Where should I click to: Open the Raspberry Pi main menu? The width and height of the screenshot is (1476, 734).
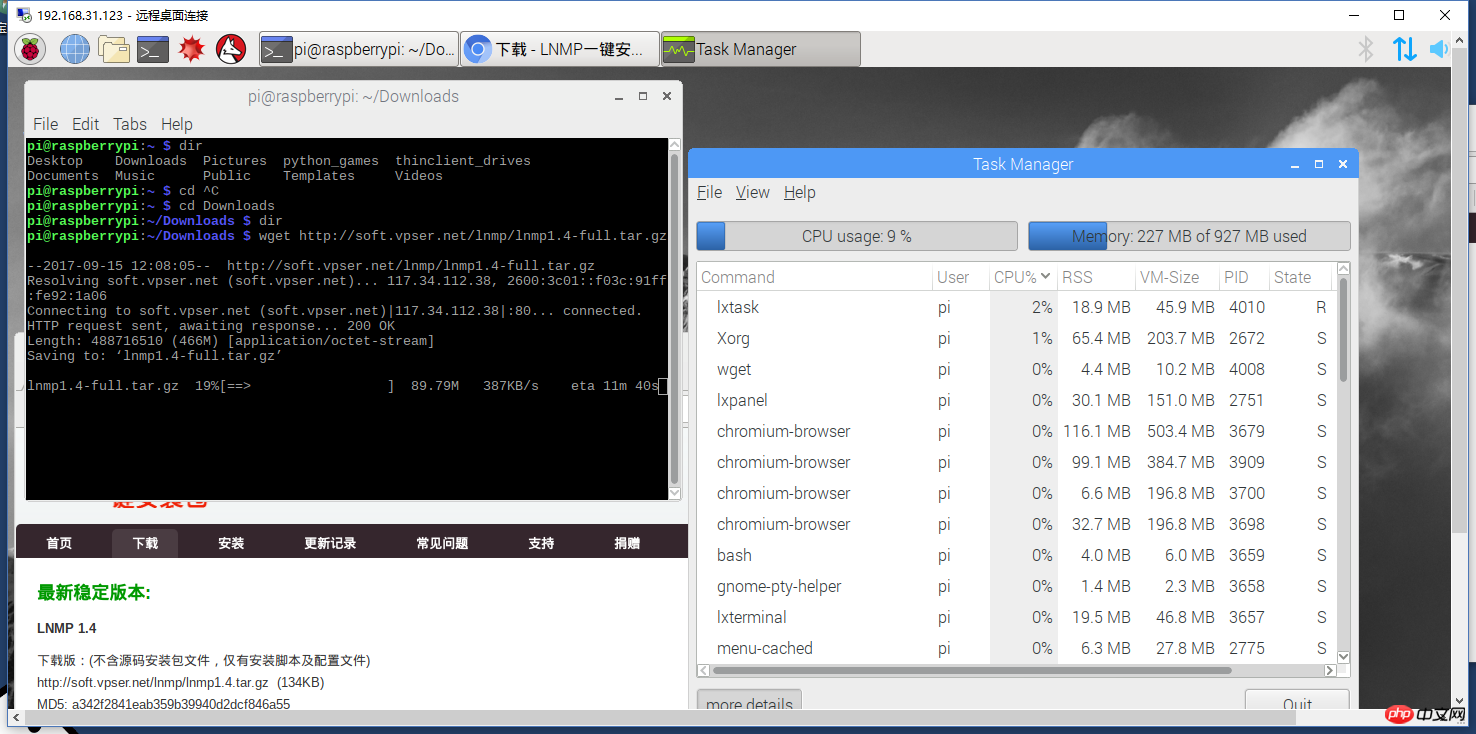coord(29,49)
